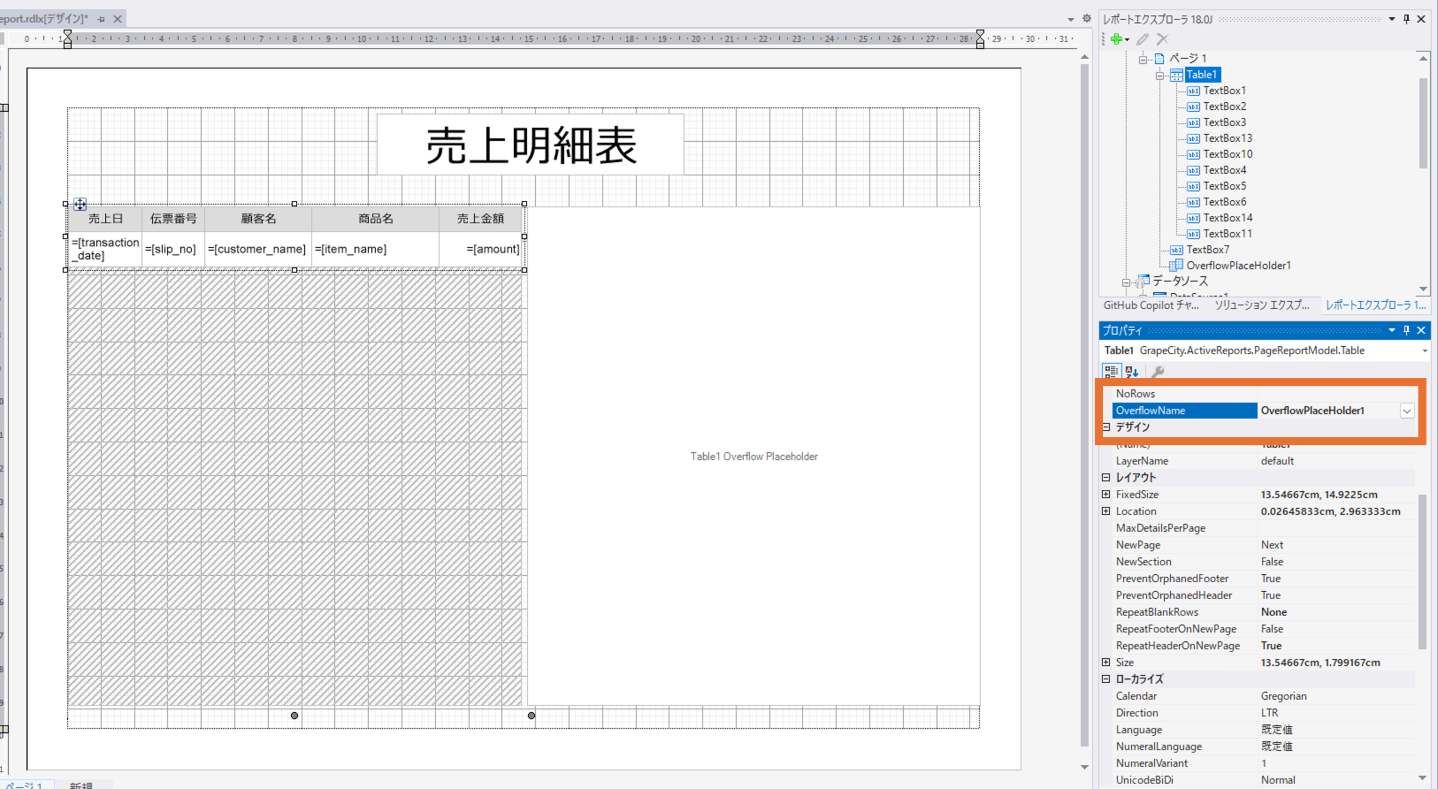Click the table move handle icon

(80, 204)
